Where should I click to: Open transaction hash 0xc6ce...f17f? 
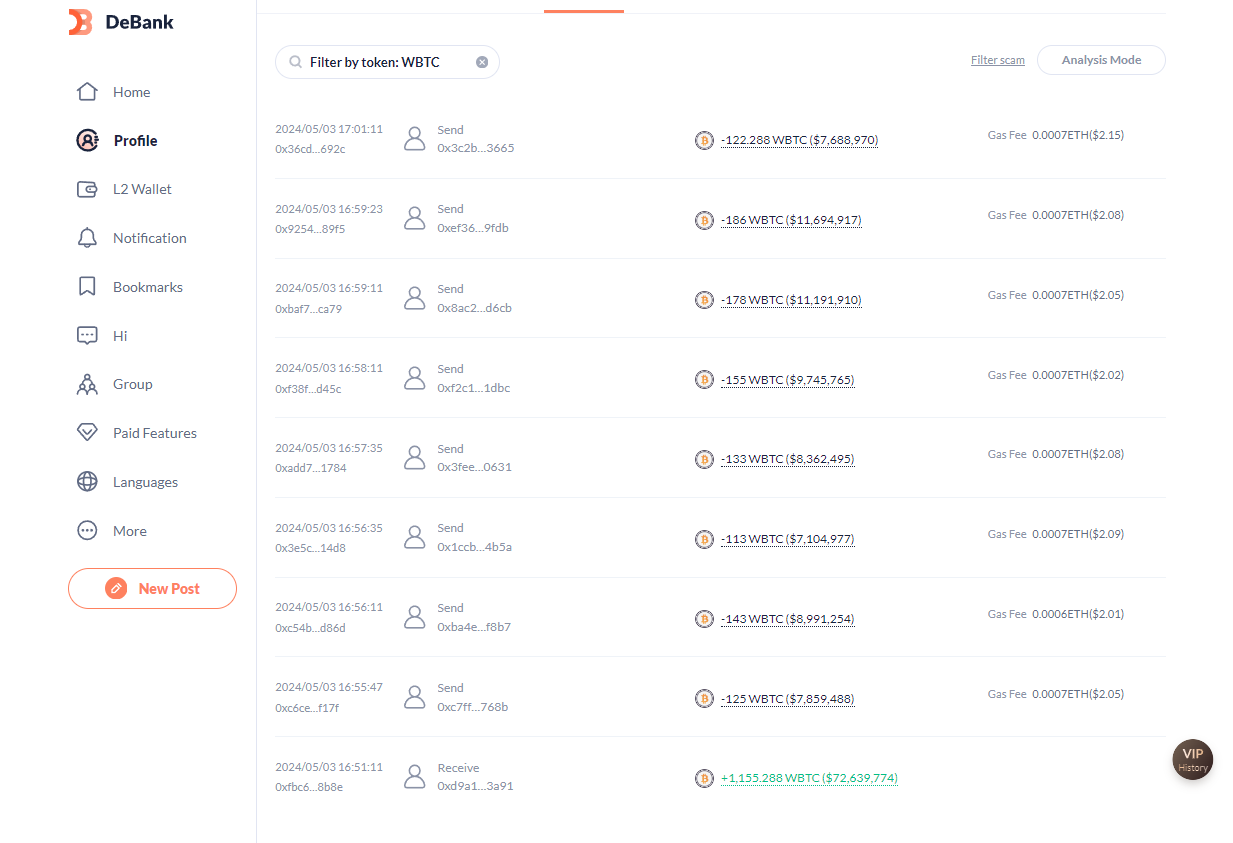click(x=307, y=708)
